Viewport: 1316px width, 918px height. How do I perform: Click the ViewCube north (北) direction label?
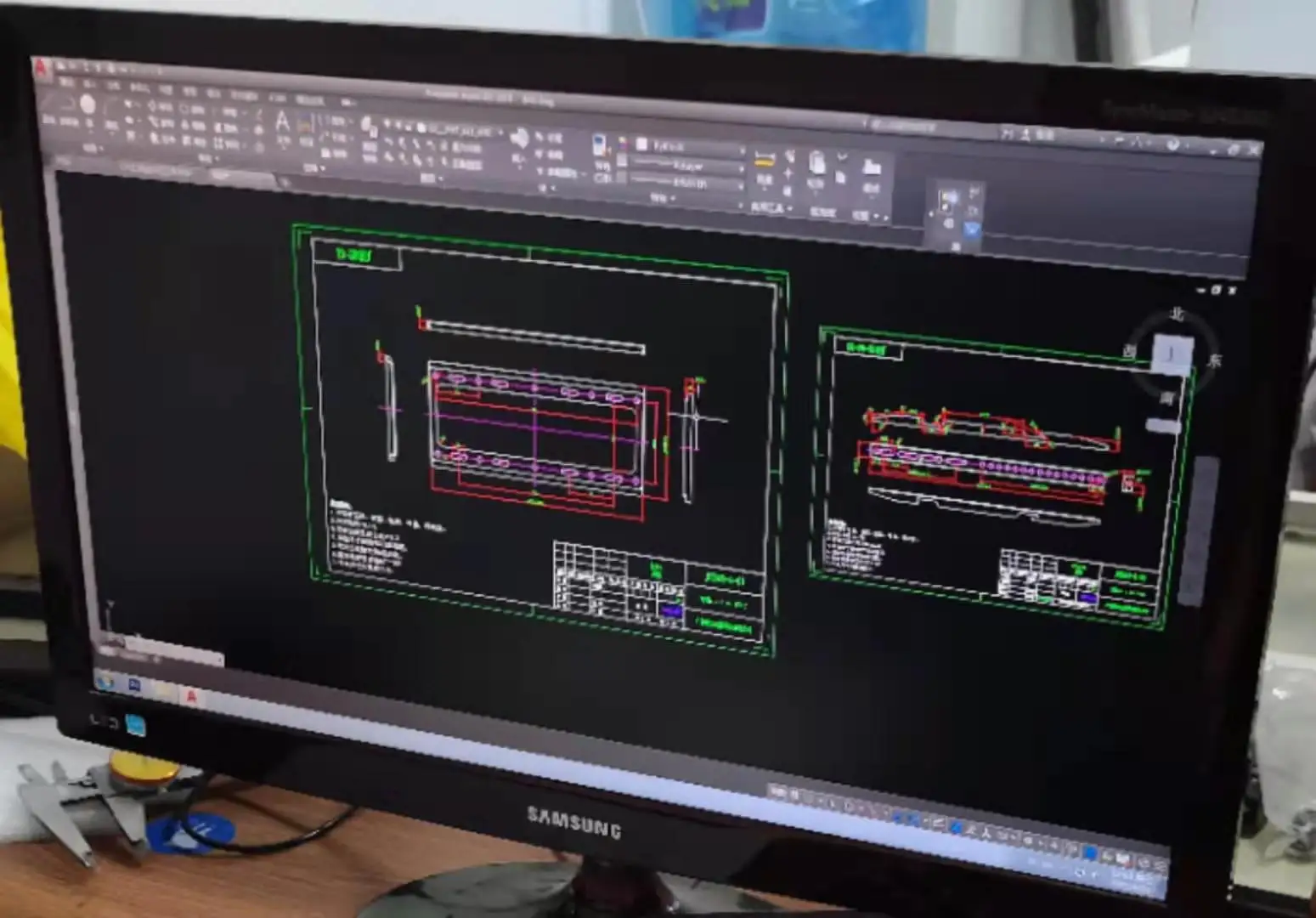[1177, 314]
